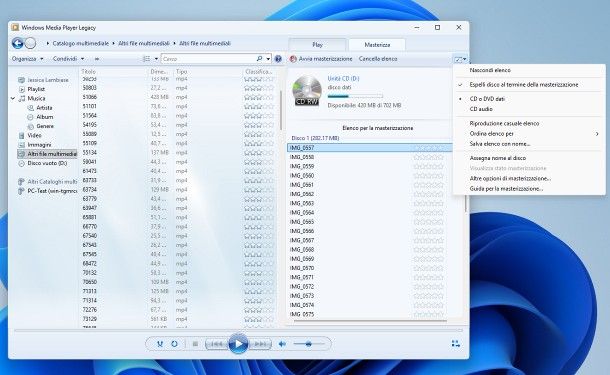Select IMG_0557 in the burn list

[370, 148]
